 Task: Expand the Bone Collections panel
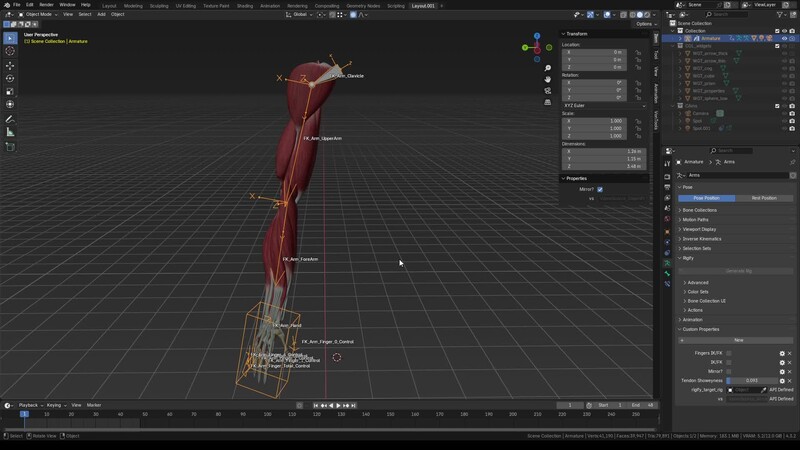pyautogui.click(x=700, y=210)
